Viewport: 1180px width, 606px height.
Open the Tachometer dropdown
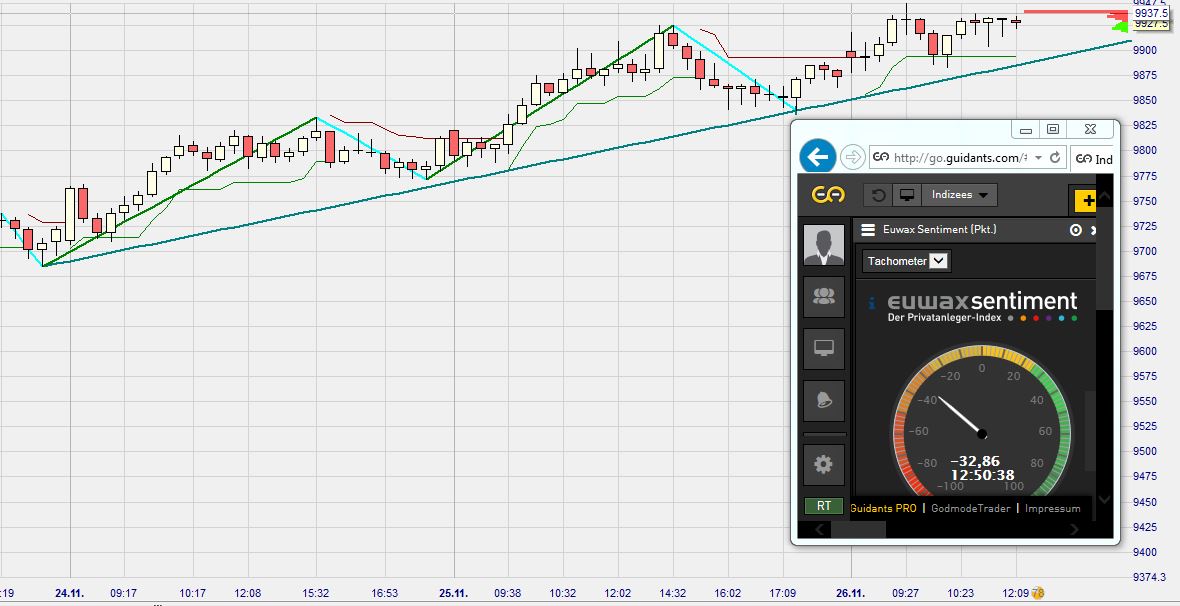937,261
